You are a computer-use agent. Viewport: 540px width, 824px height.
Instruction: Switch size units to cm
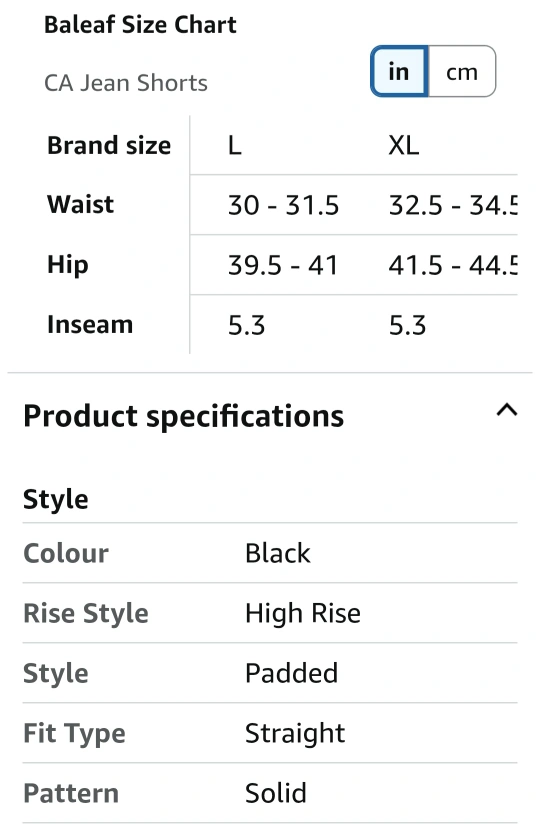pos(462,71)
